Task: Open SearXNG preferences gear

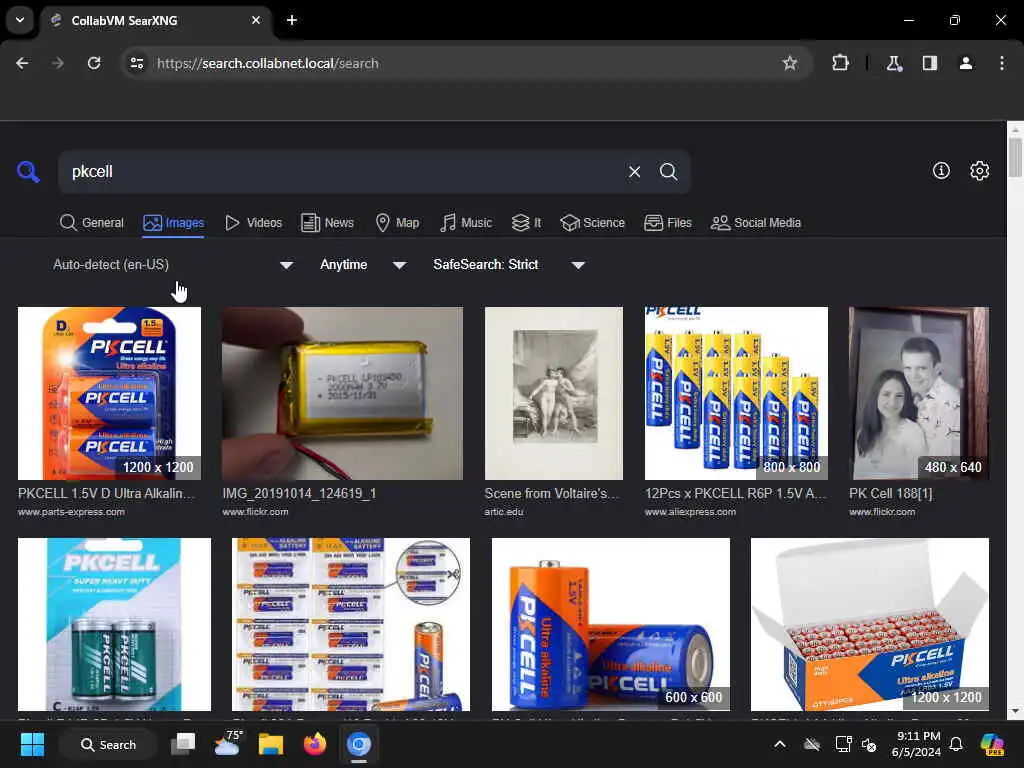Action: (979, 170)
